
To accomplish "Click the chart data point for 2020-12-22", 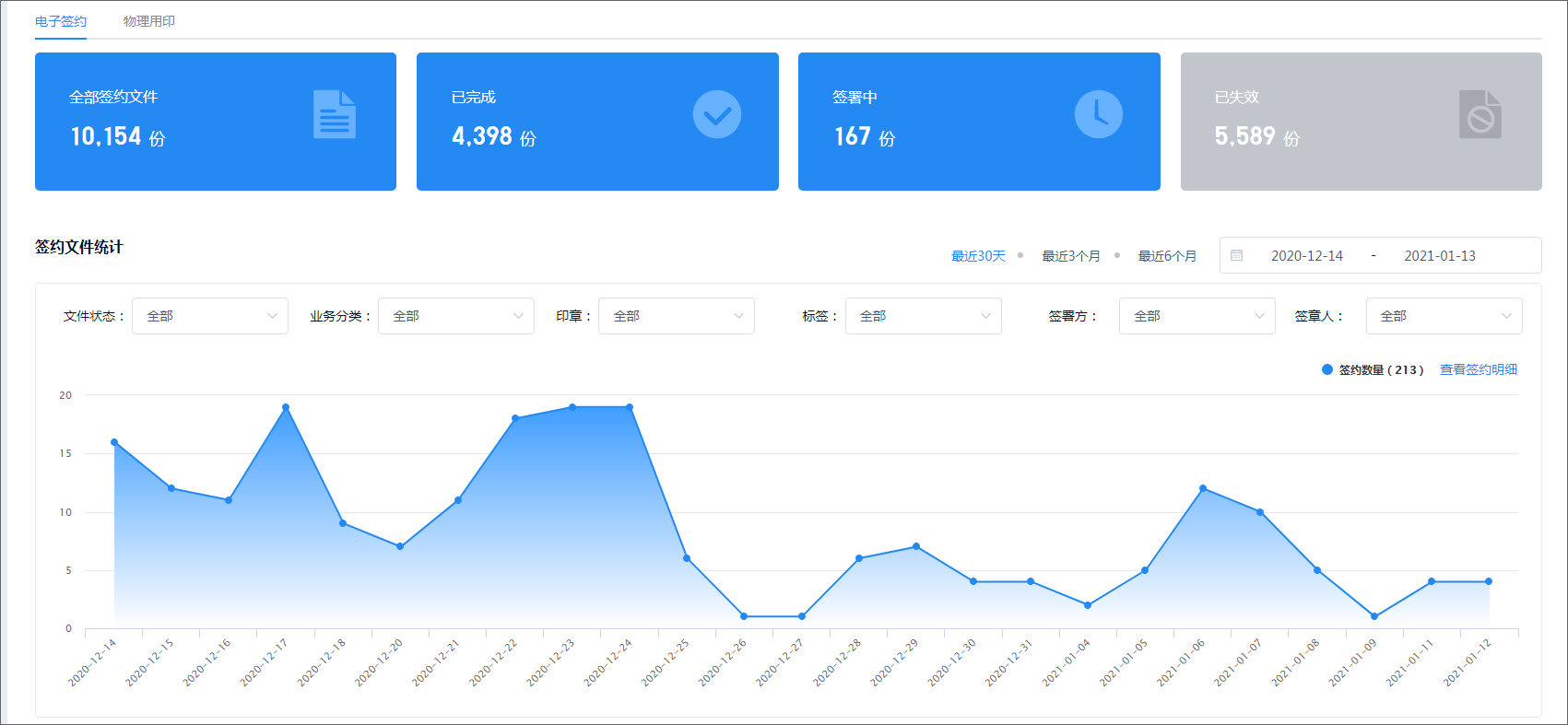I will point(515,418).
